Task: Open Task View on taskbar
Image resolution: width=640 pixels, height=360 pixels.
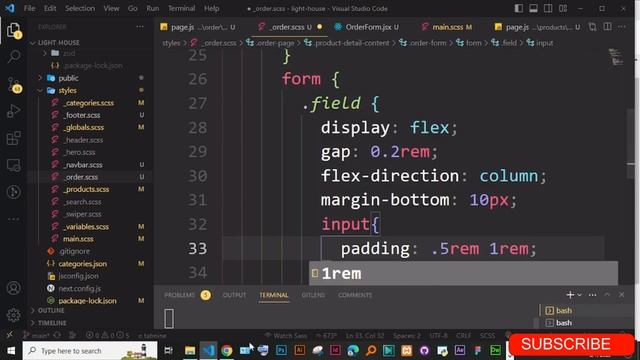Action: click(x=168, y=350)
